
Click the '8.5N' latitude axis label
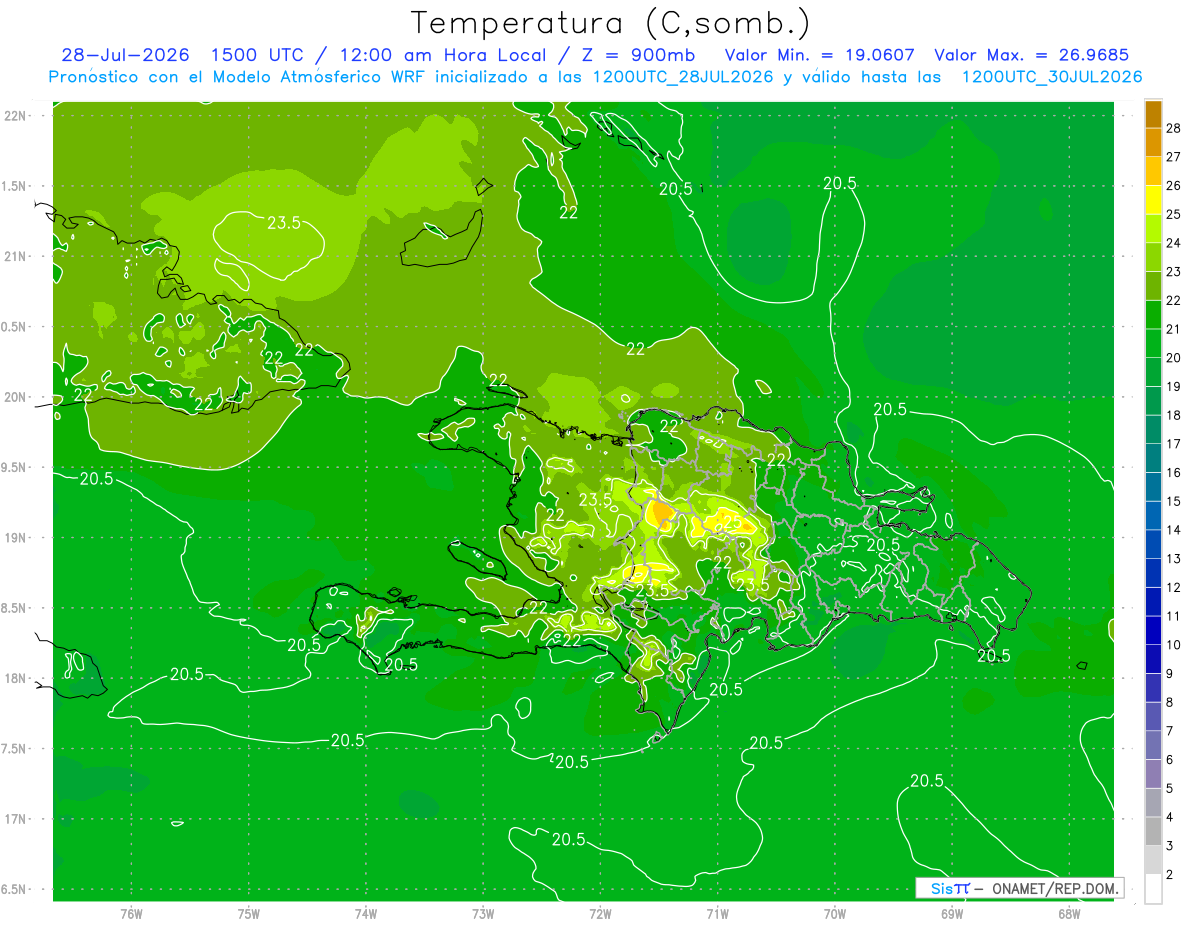15,608
